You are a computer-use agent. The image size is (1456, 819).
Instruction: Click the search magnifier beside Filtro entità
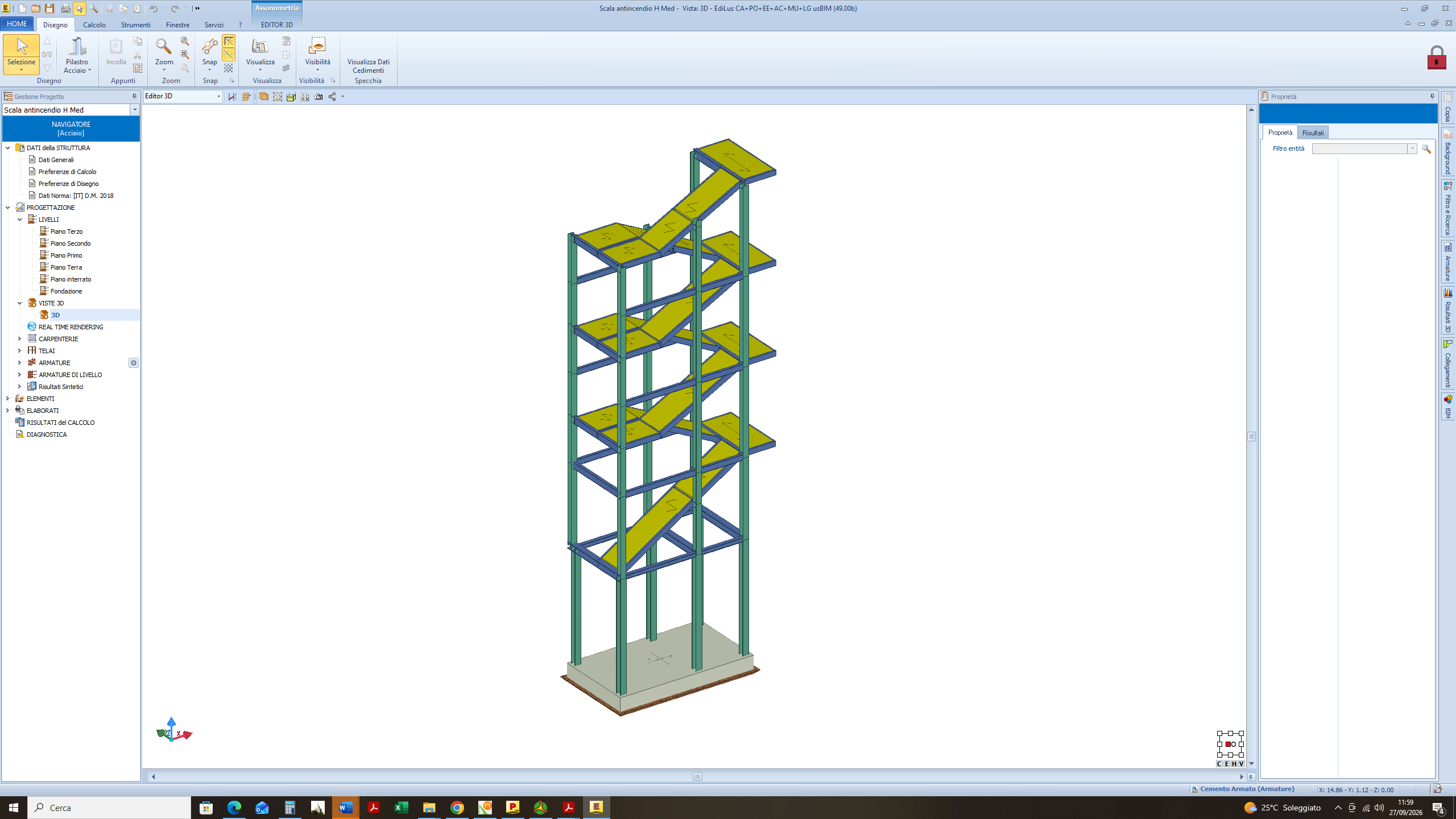1426,148
